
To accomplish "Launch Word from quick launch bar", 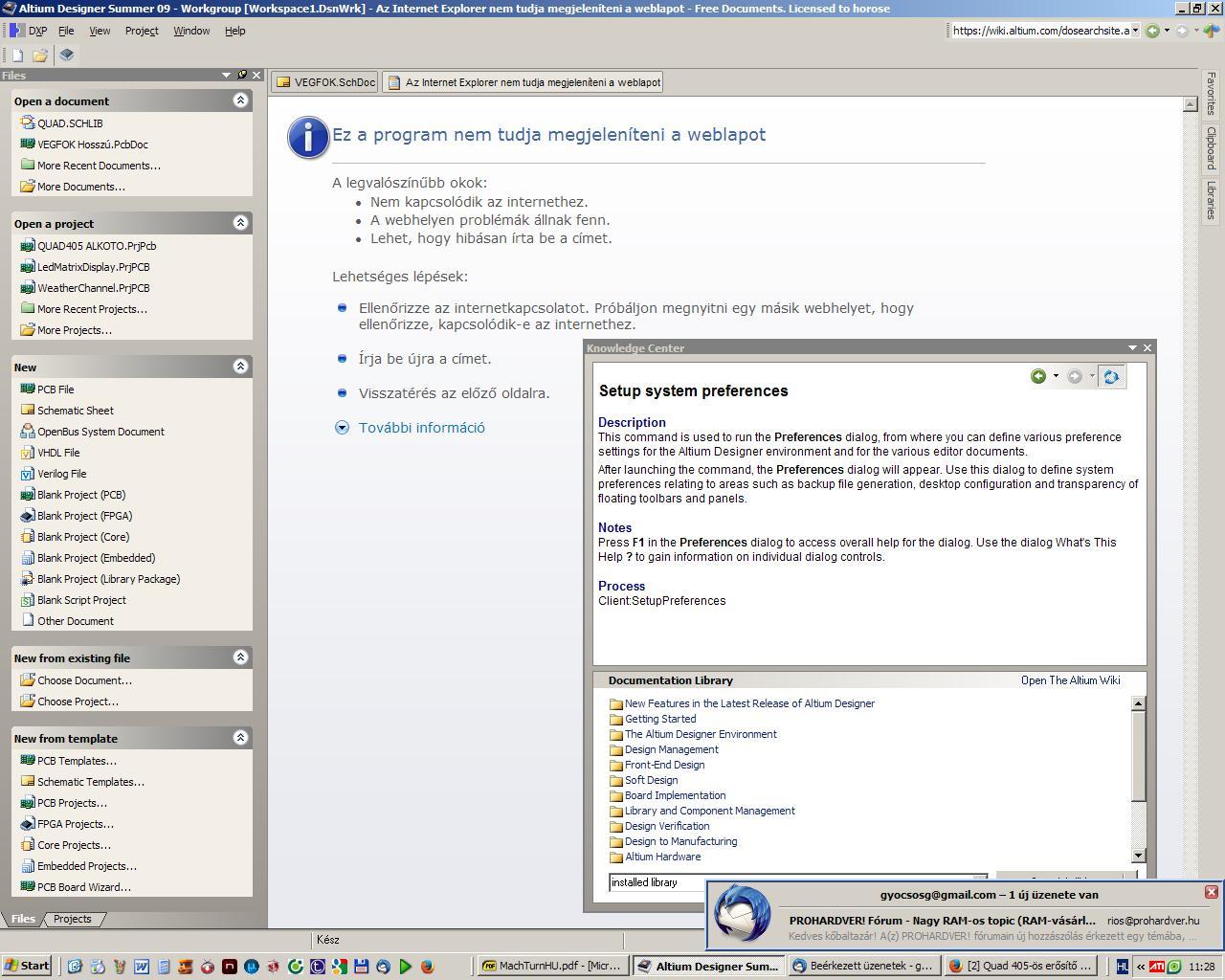I will pos(142,967).
